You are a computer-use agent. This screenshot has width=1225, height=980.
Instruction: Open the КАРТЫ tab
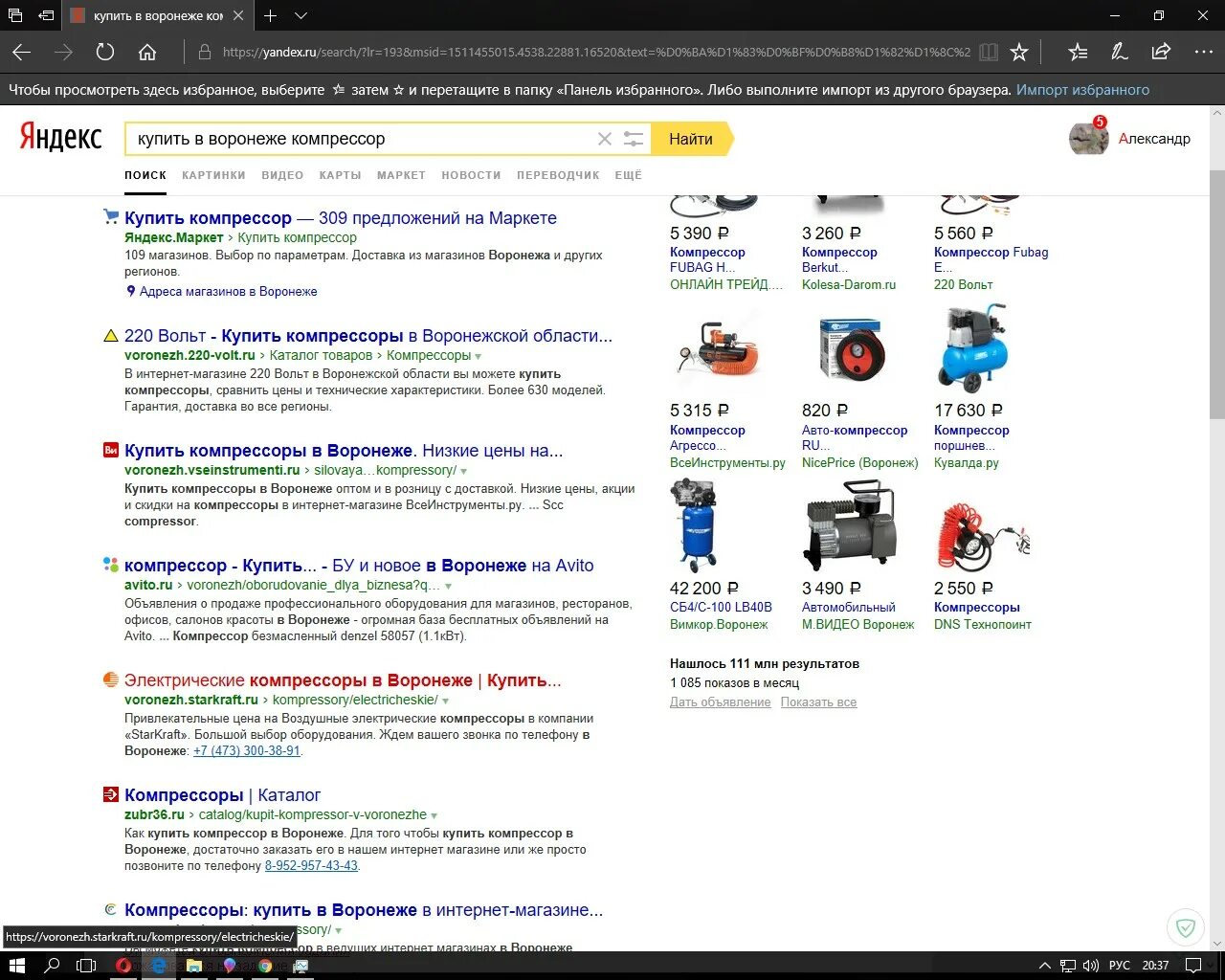coord(341,175)
